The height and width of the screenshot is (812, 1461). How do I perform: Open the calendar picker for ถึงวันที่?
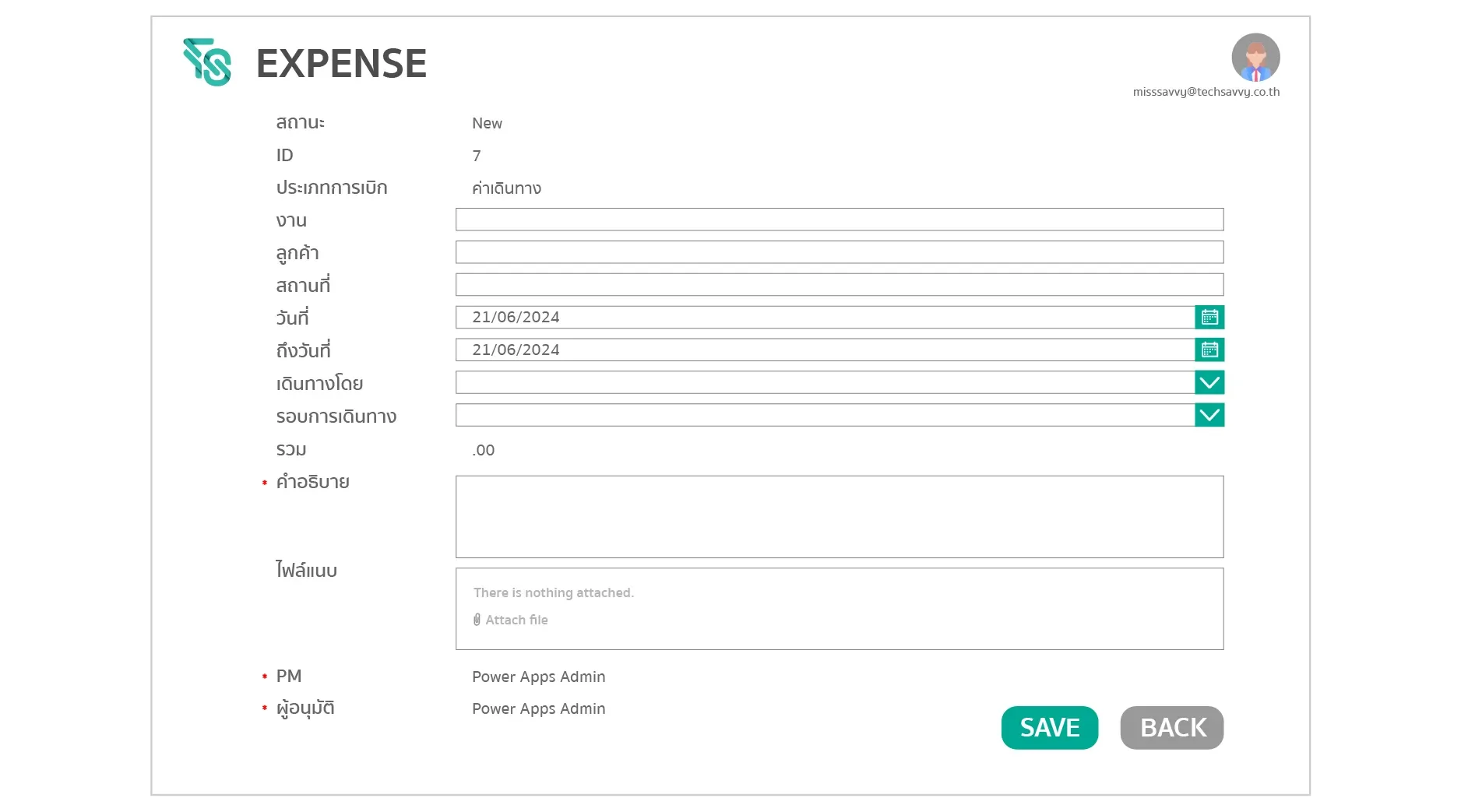(1209, 350)
